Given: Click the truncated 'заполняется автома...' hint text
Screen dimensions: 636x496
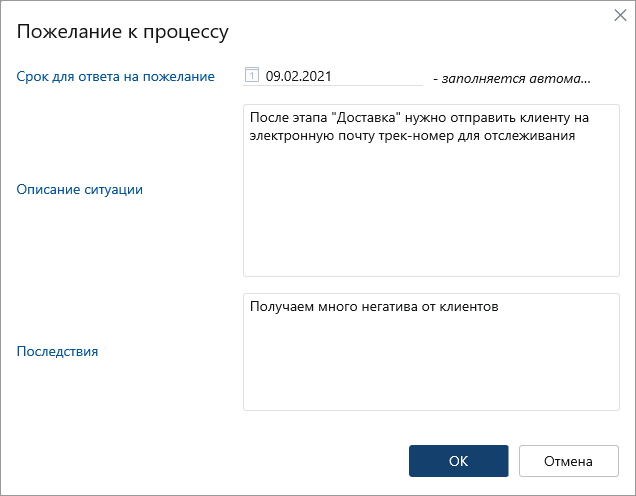Looking at the screenshot, I should 511,77.
